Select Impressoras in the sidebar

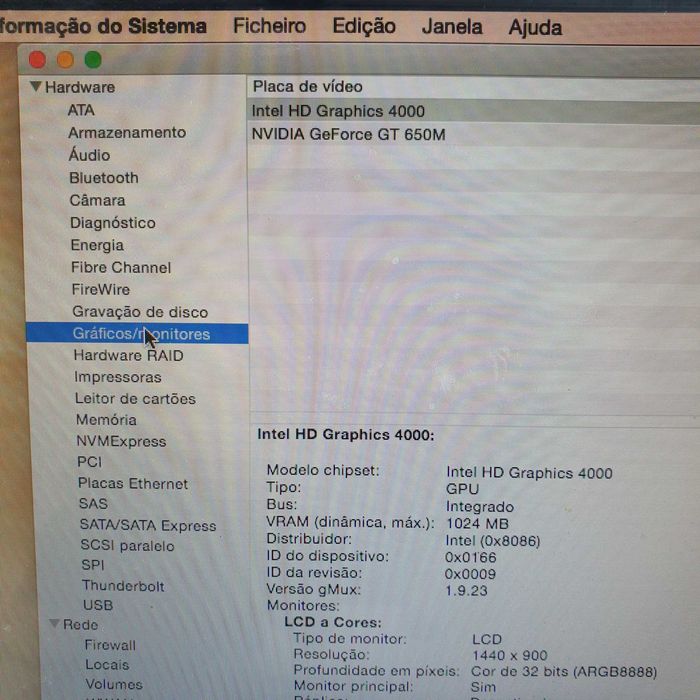(x=118, y=377)
